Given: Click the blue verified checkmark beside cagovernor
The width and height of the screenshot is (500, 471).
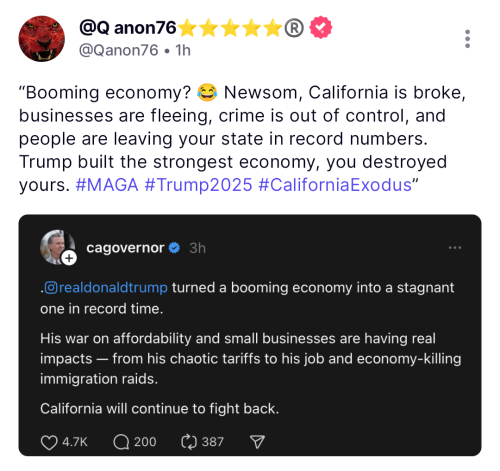Looking at the screenshot, I should click(174, 248).
